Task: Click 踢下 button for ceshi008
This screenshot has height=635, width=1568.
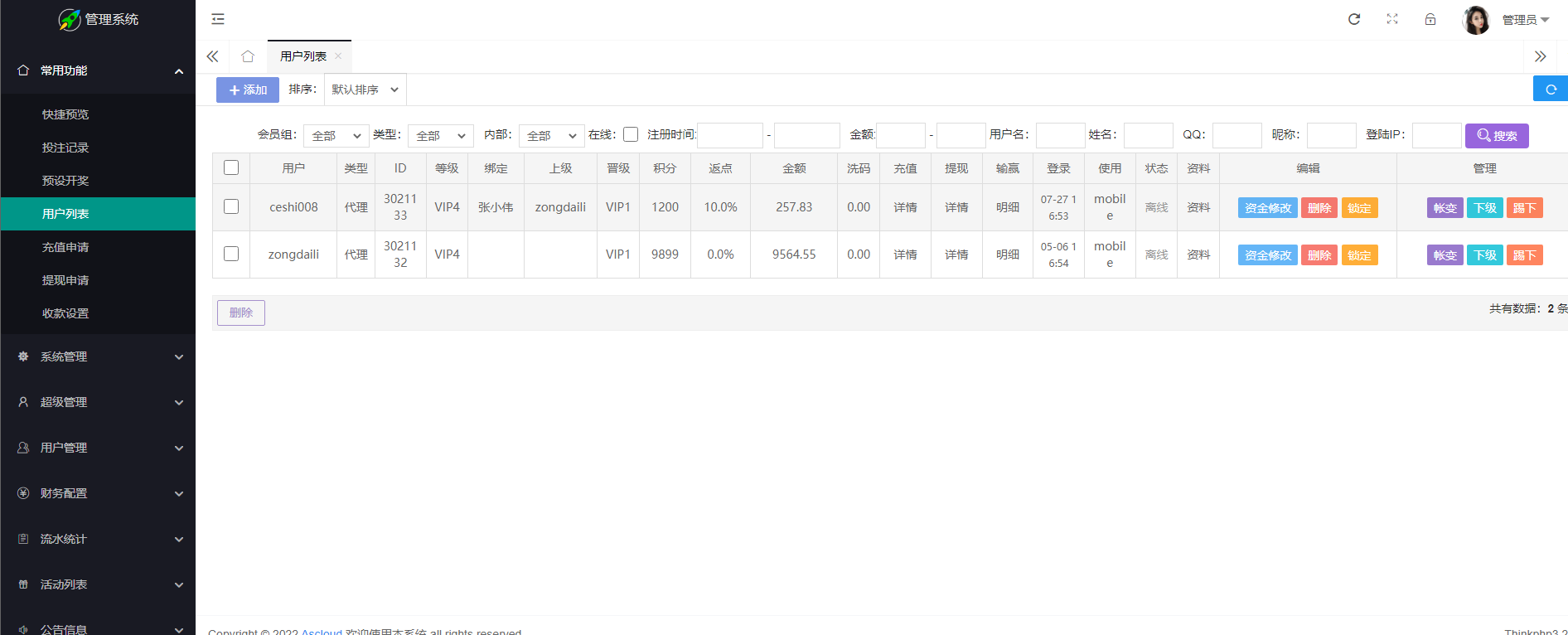Action: click(1525, 208)
